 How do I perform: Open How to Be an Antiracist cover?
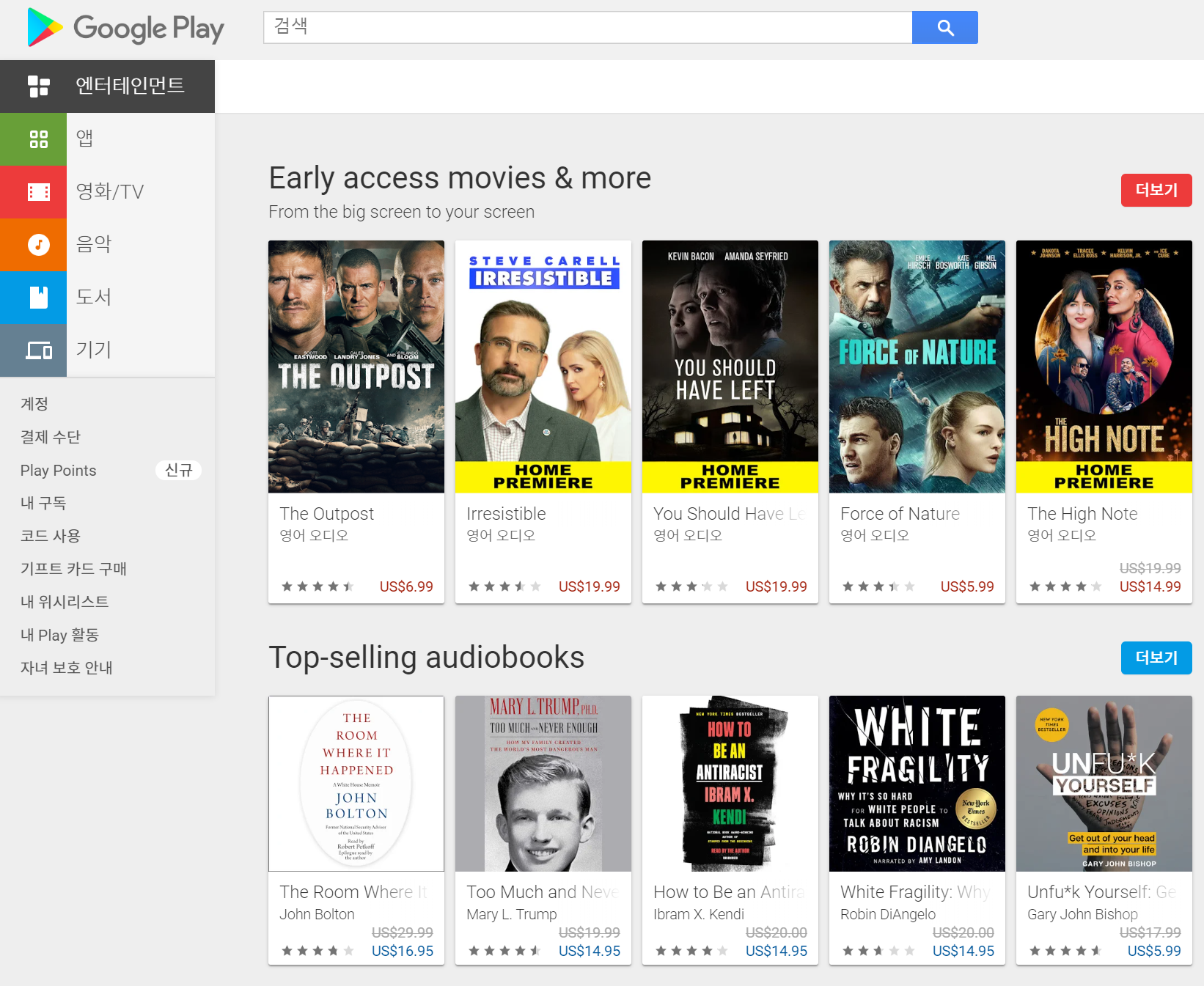pos(730,784)
